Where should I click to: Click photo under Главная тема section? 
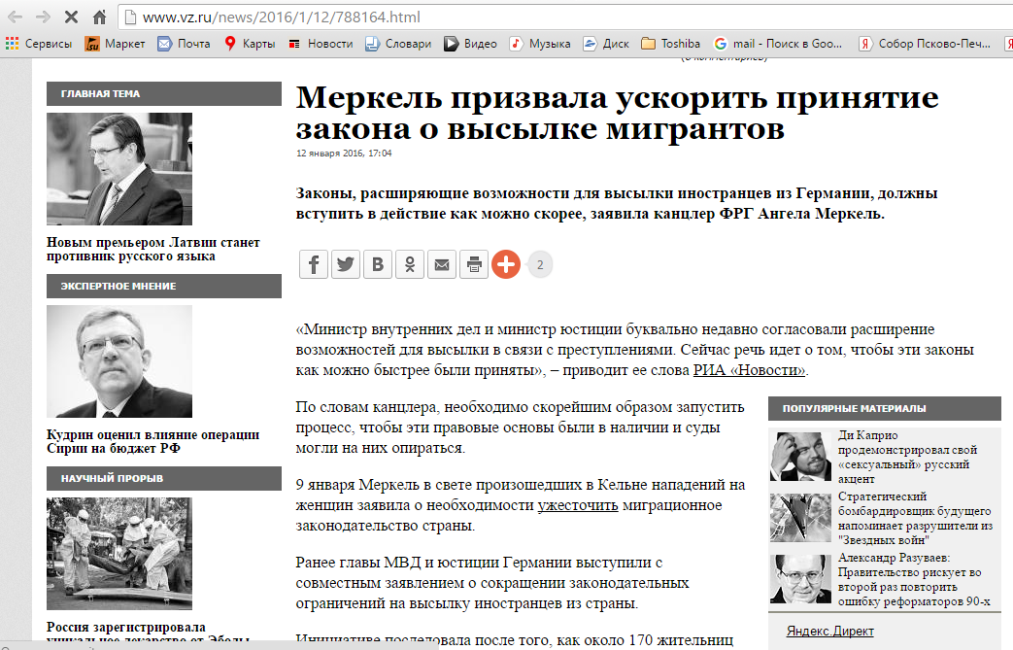pyautogui.click(x=120, y=169)
